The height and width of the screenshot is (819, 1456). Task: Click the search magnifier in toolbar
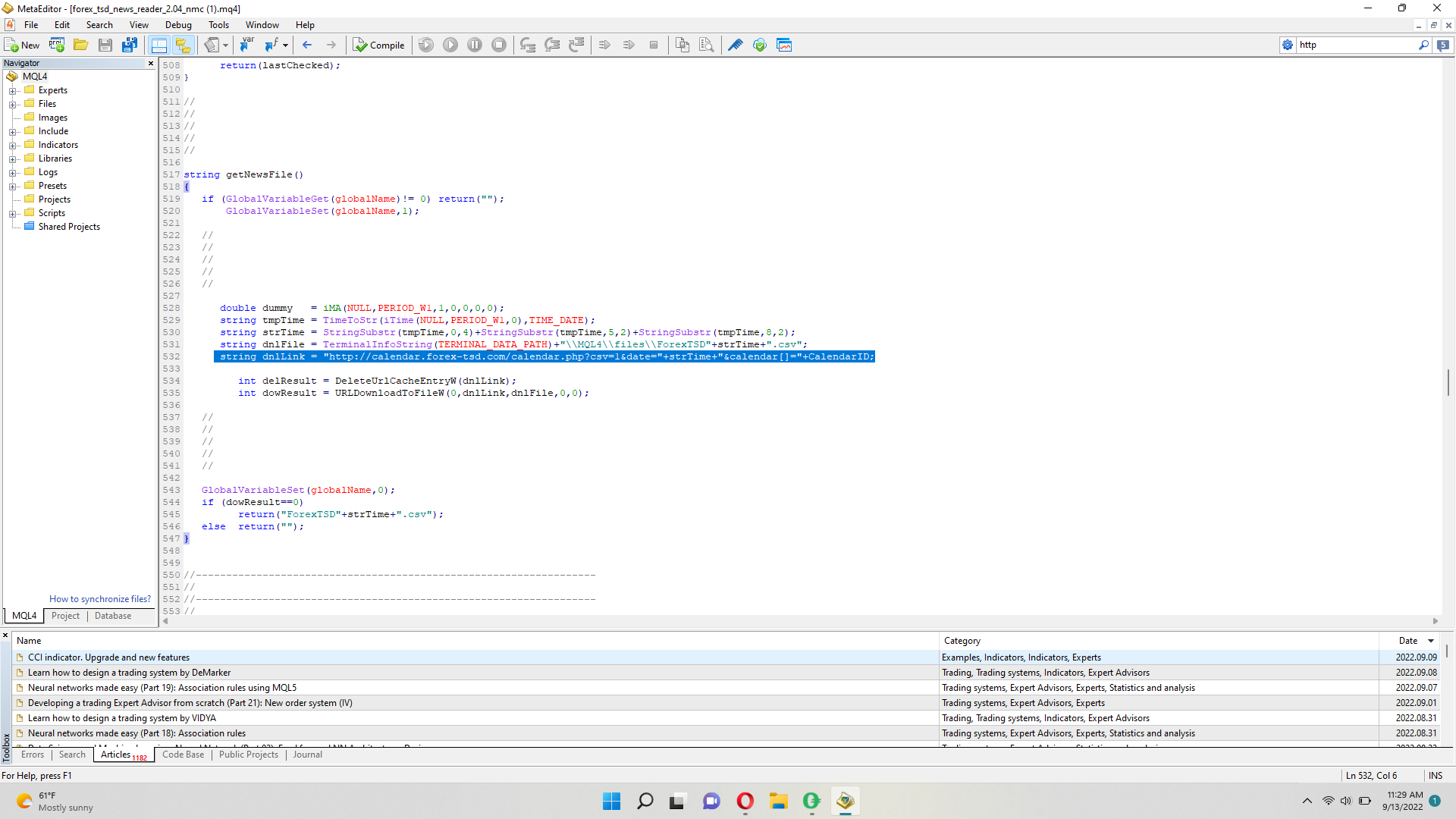point(1423,45)
